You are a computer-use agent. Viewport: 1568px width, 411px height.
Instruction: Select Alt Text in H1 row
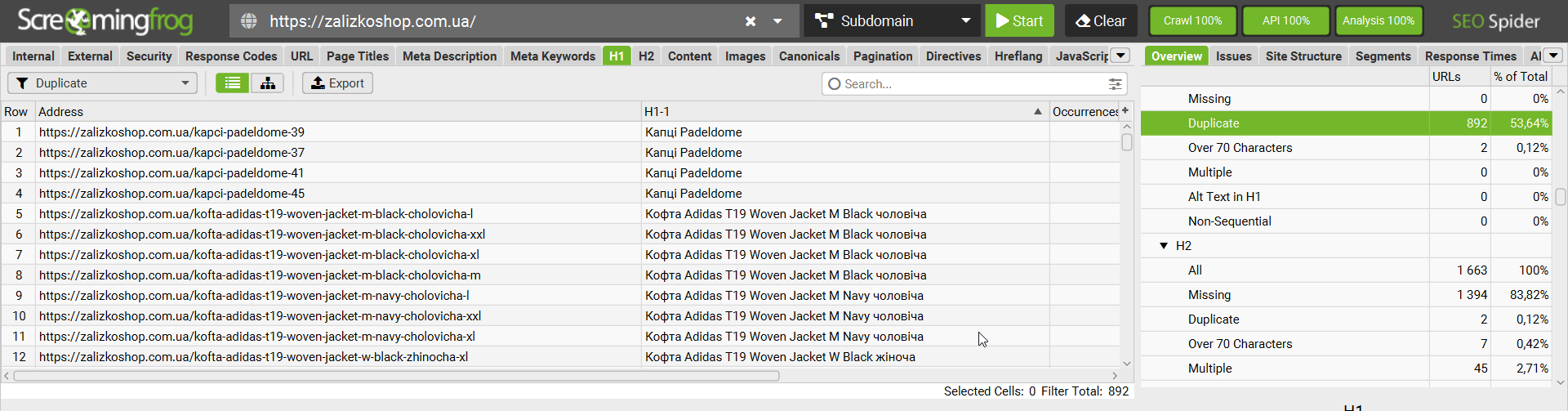pyautogui.click(x=1345, y=197)
